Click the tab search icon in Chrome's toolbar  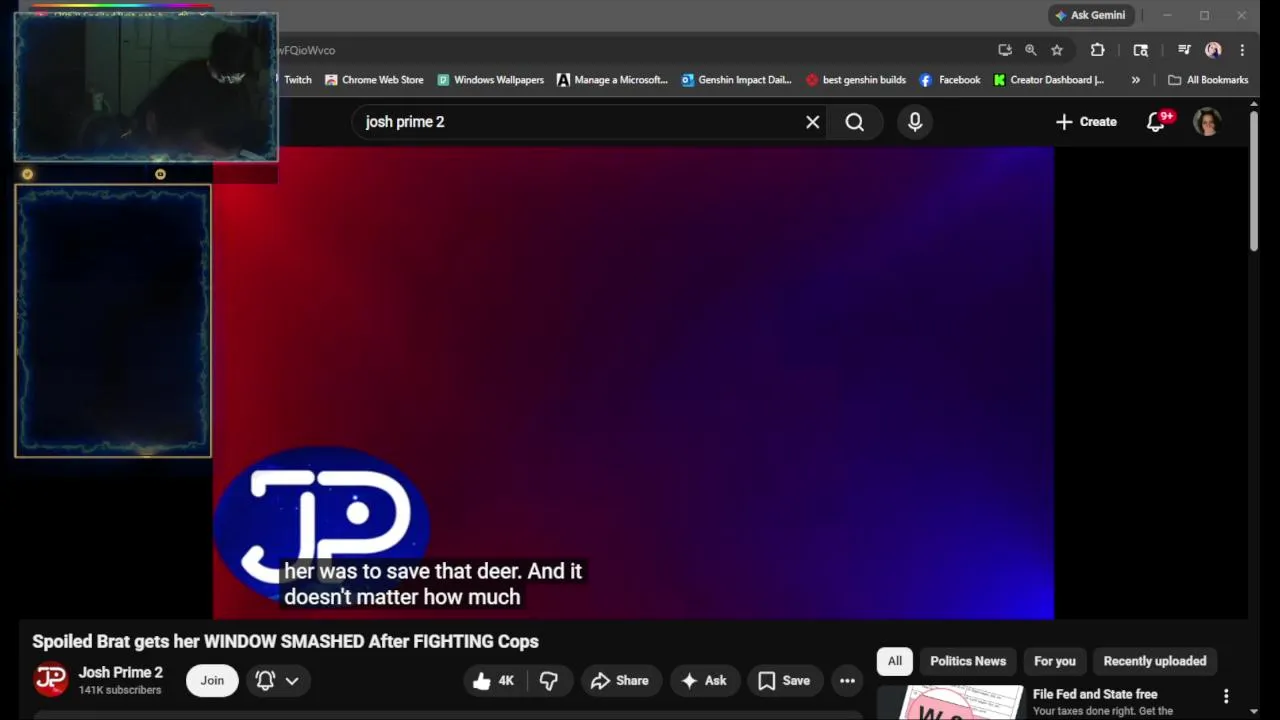(1141, 50)
